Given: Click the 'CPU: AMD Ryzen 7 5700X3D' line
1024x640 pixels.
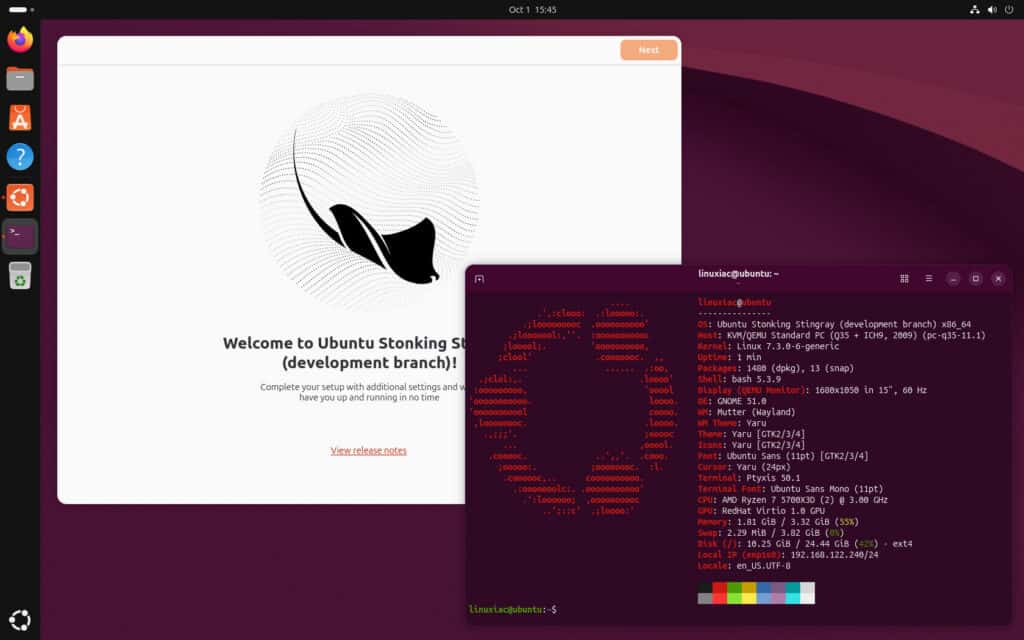Looking at the screenshot, I should pyautogui.click(x=792, y=500).
